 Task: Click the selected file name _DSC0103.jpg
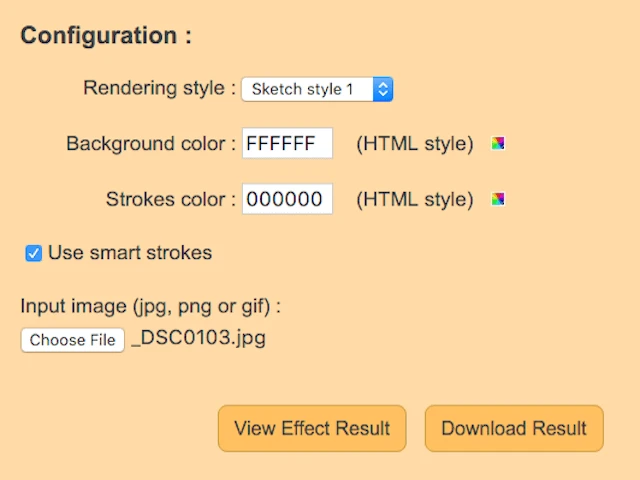199,338
